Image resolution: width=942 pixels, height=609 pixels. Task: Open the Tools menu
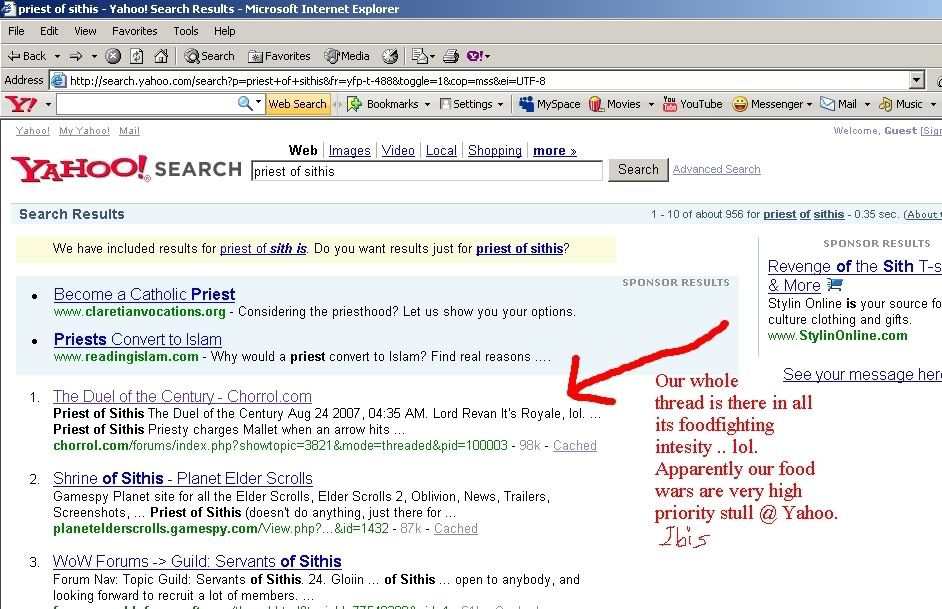pos(186,31)
